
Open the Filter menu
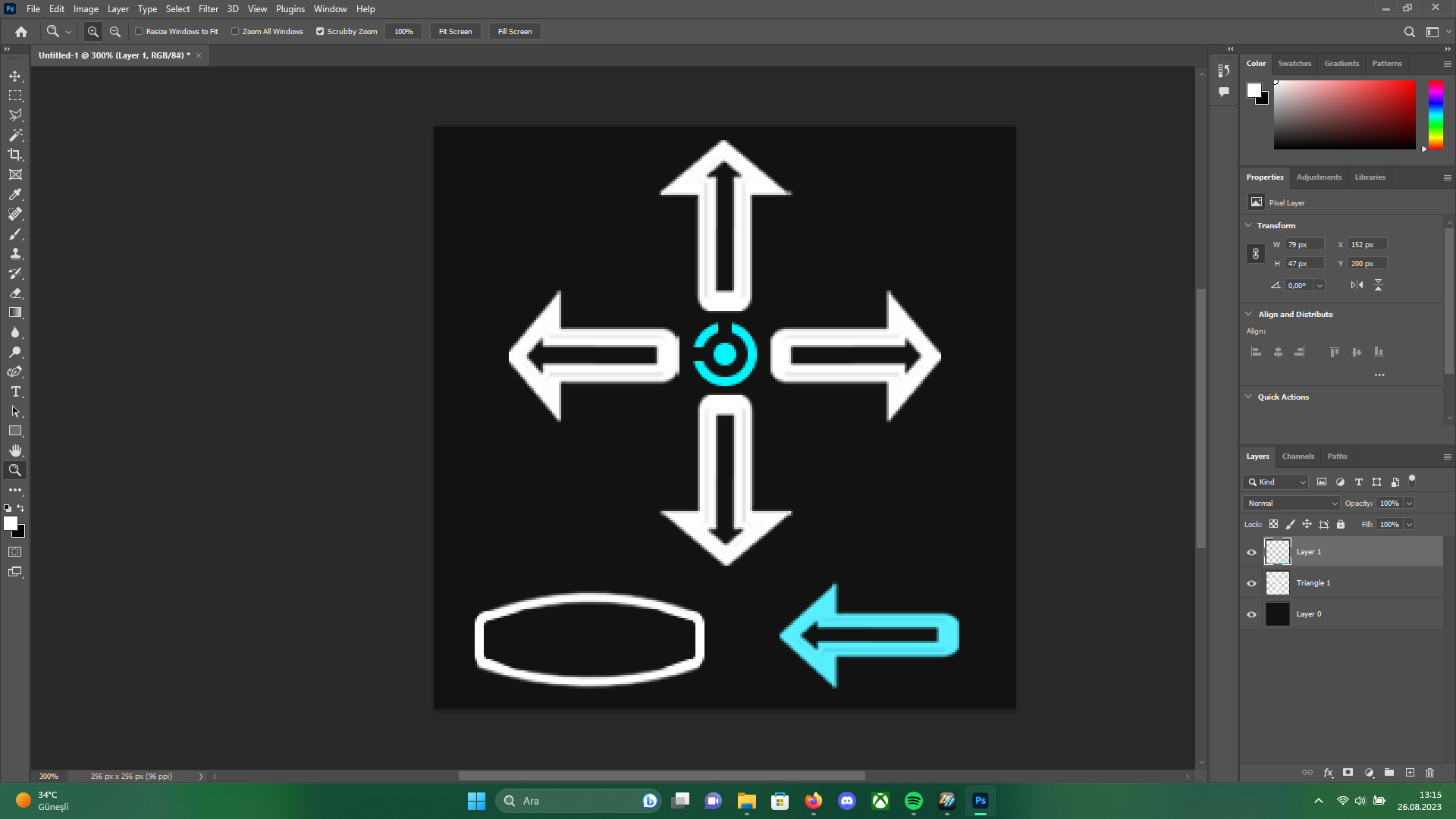click(x=208, y=9)
